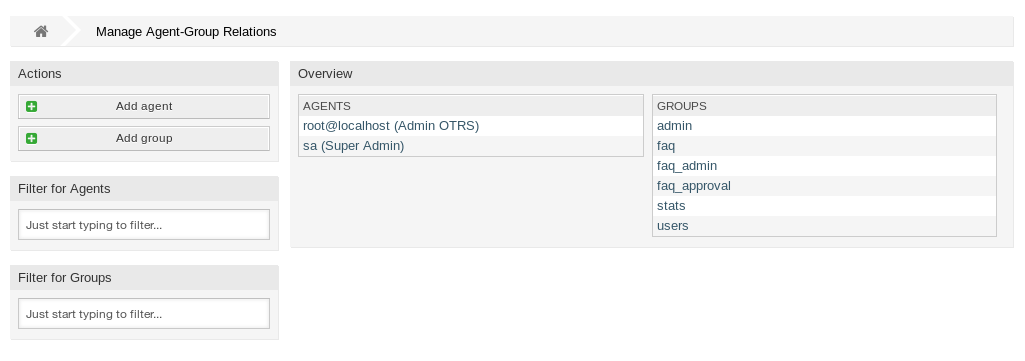
Task: Click the Add group button
Action: pos(144,139)
